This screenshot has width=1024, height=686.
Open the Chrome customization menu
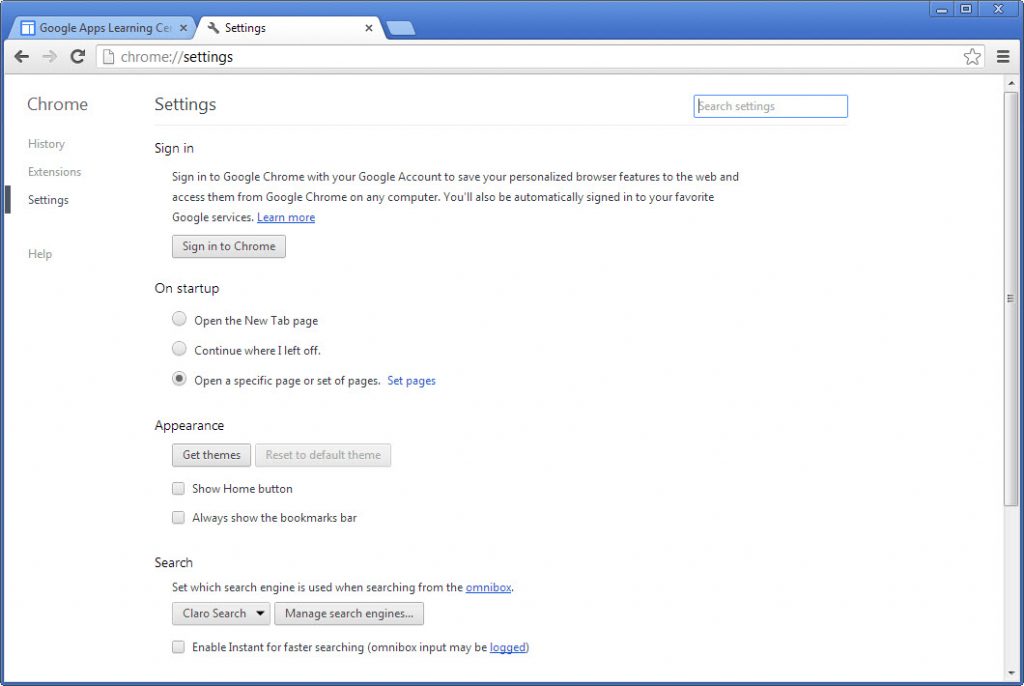(1004, 57)
